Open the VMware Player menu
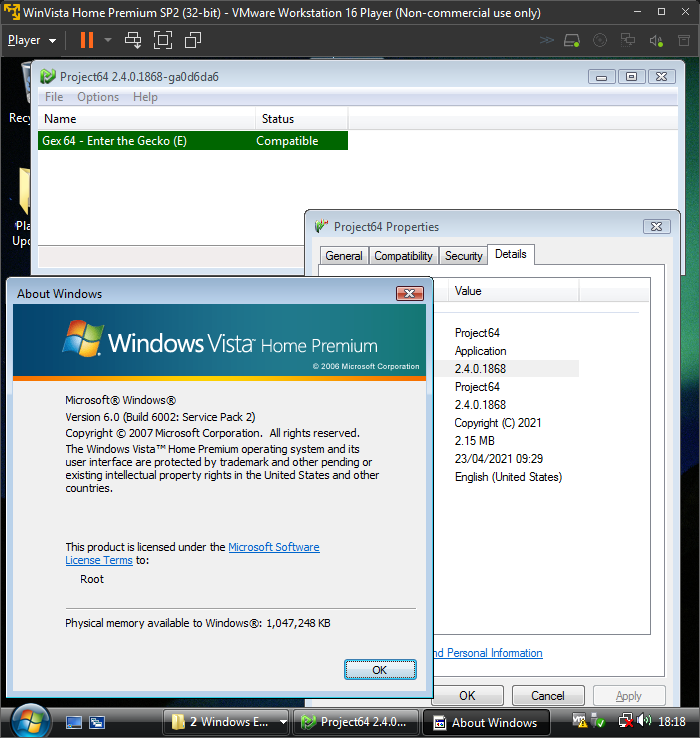This screenshot has width=700, height=738. point(32,40)
